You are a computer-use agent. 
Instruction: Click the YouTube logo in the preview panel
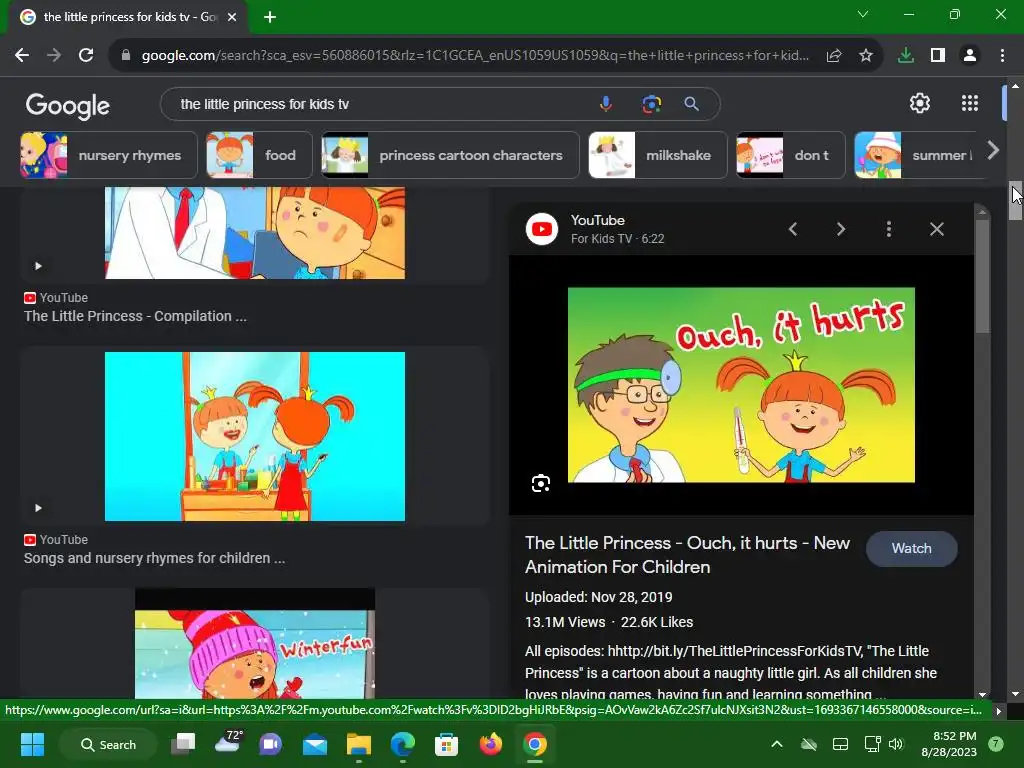pyautogui.click(x=542, y=229)
